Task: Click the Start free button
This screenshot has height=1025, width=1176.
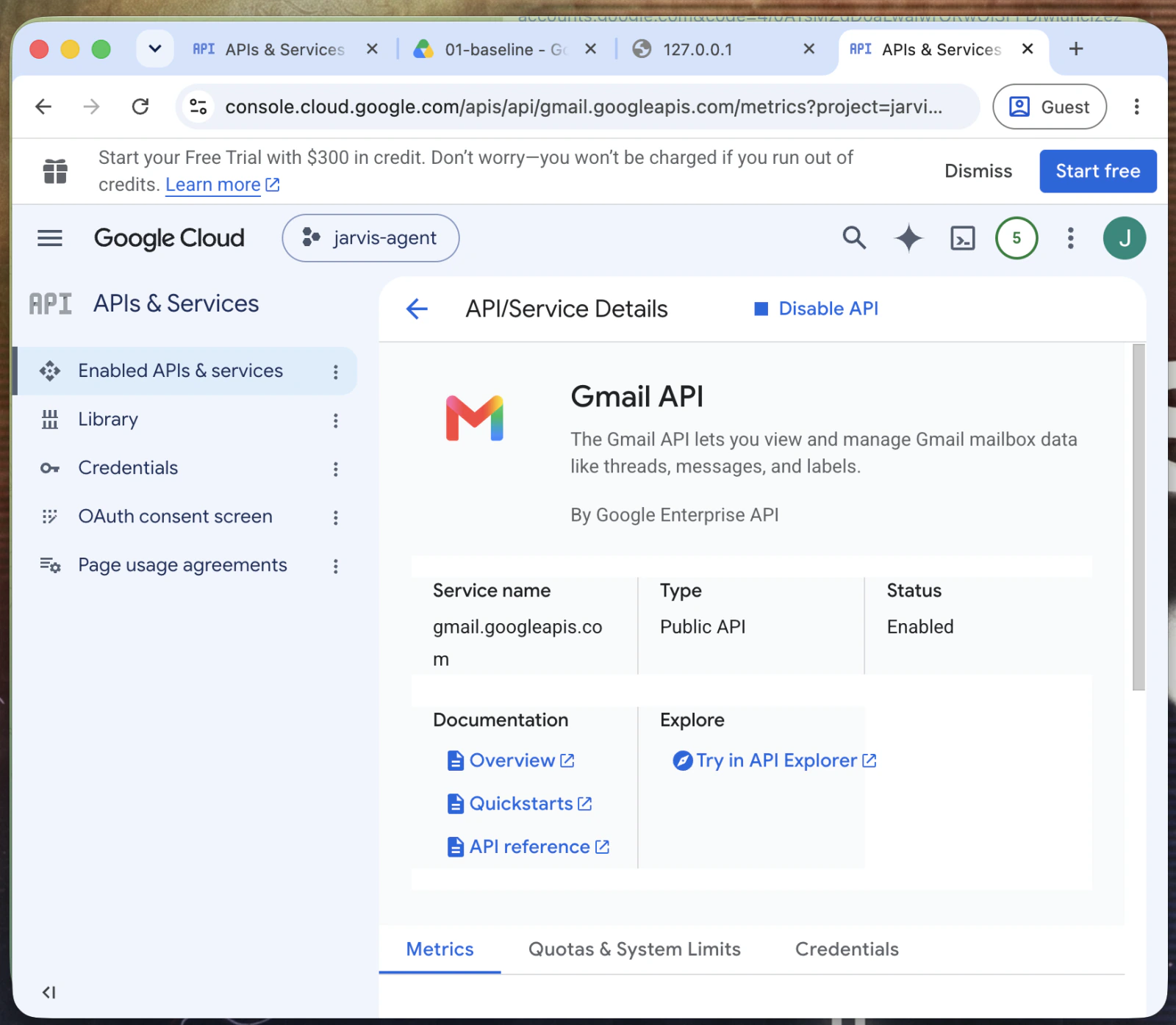Action: click(1098, 171)
